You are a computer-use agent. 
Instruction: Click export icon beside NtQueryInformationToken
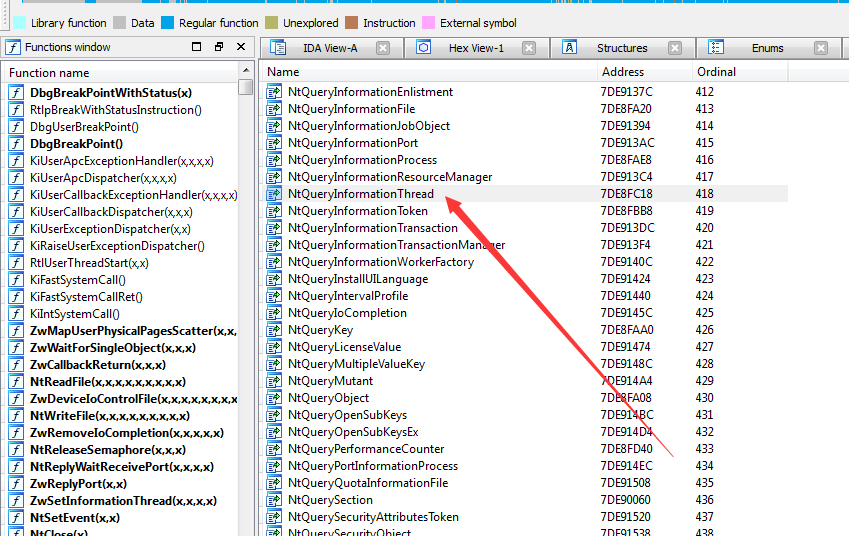[274, 211]
